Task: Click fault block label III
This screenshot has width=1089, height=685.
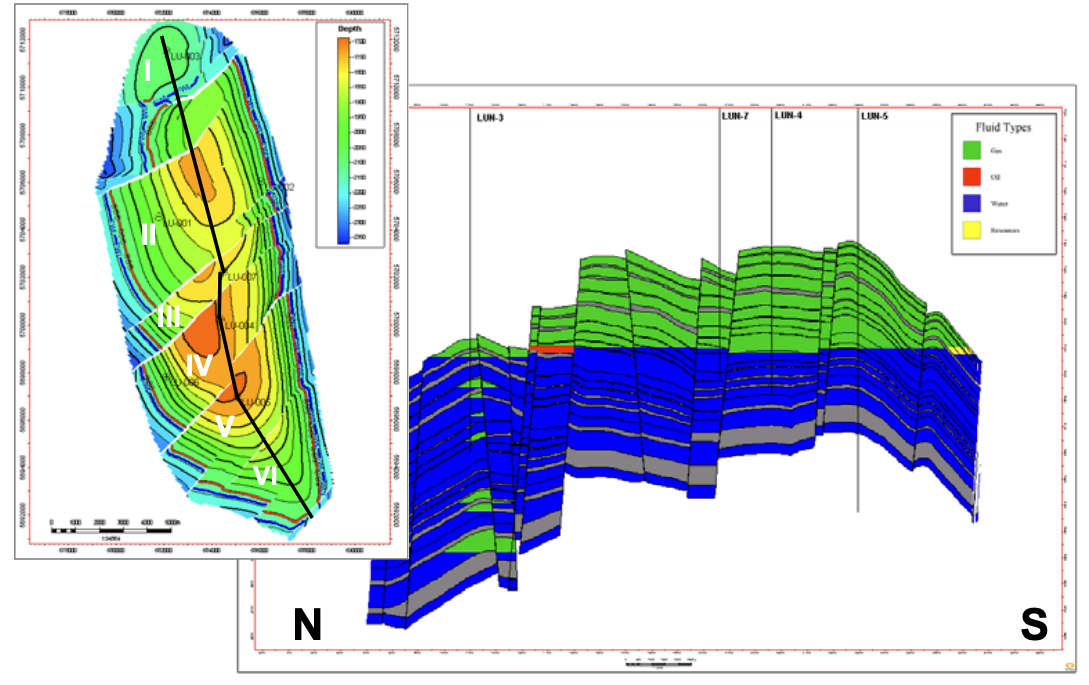Action: [168, 318]
